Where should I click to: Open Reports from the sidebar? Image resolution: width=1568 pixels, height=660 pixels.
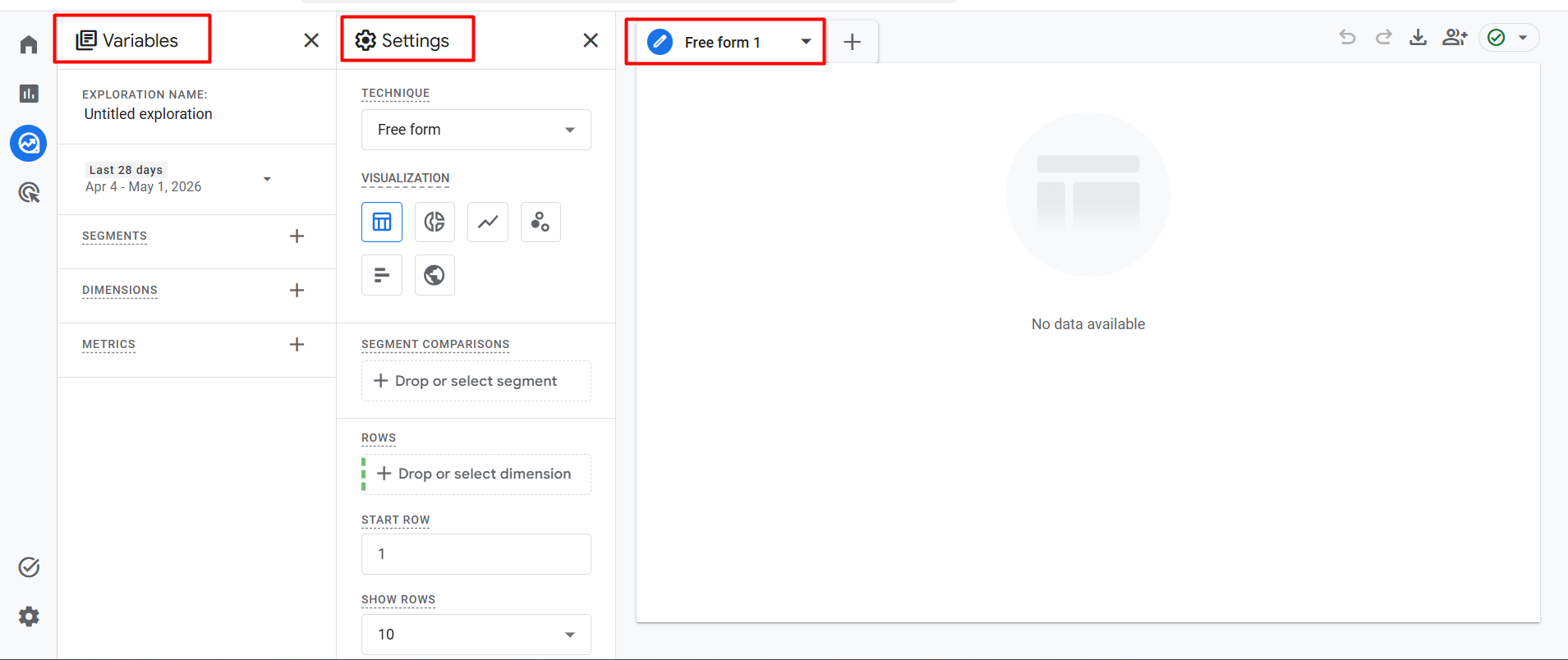(x=29, y=94)
